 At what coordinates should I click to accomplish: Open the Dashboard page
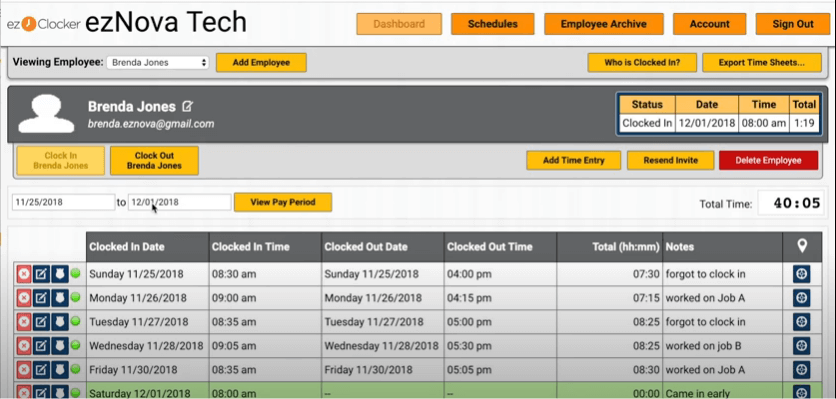399,24
